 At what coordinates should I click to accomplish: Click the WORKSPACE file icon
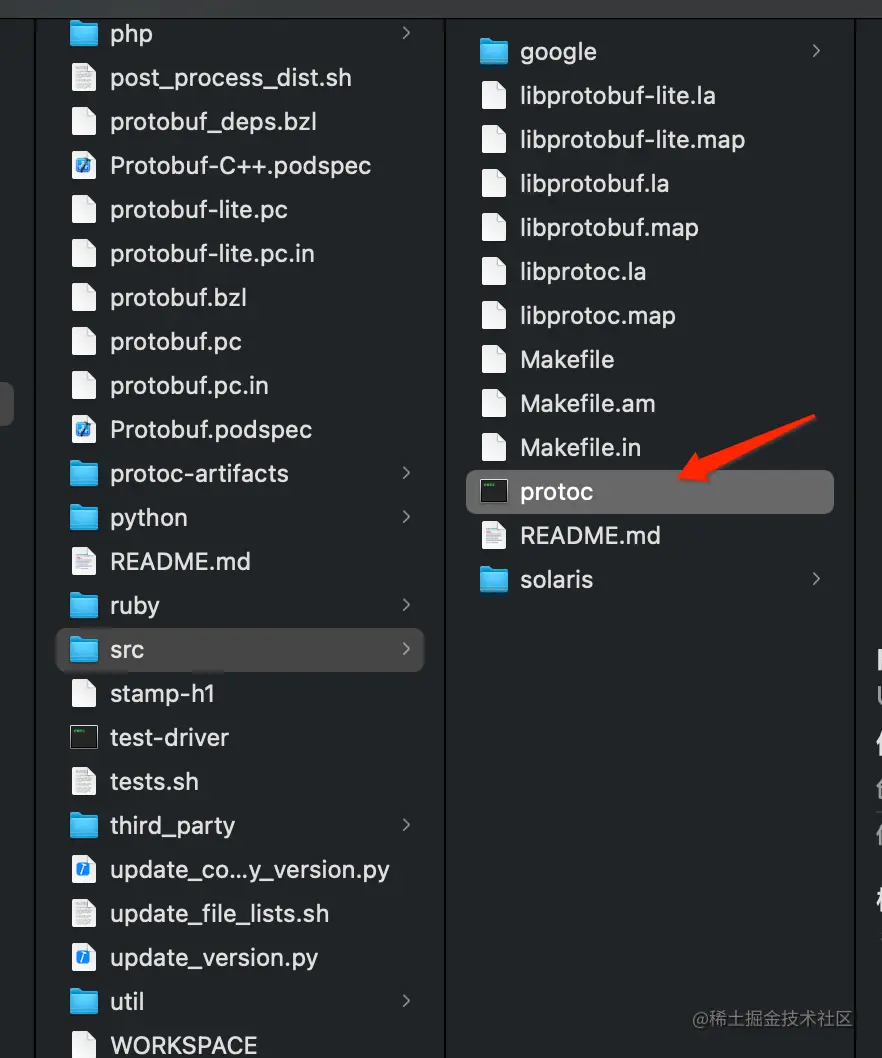84,1044
